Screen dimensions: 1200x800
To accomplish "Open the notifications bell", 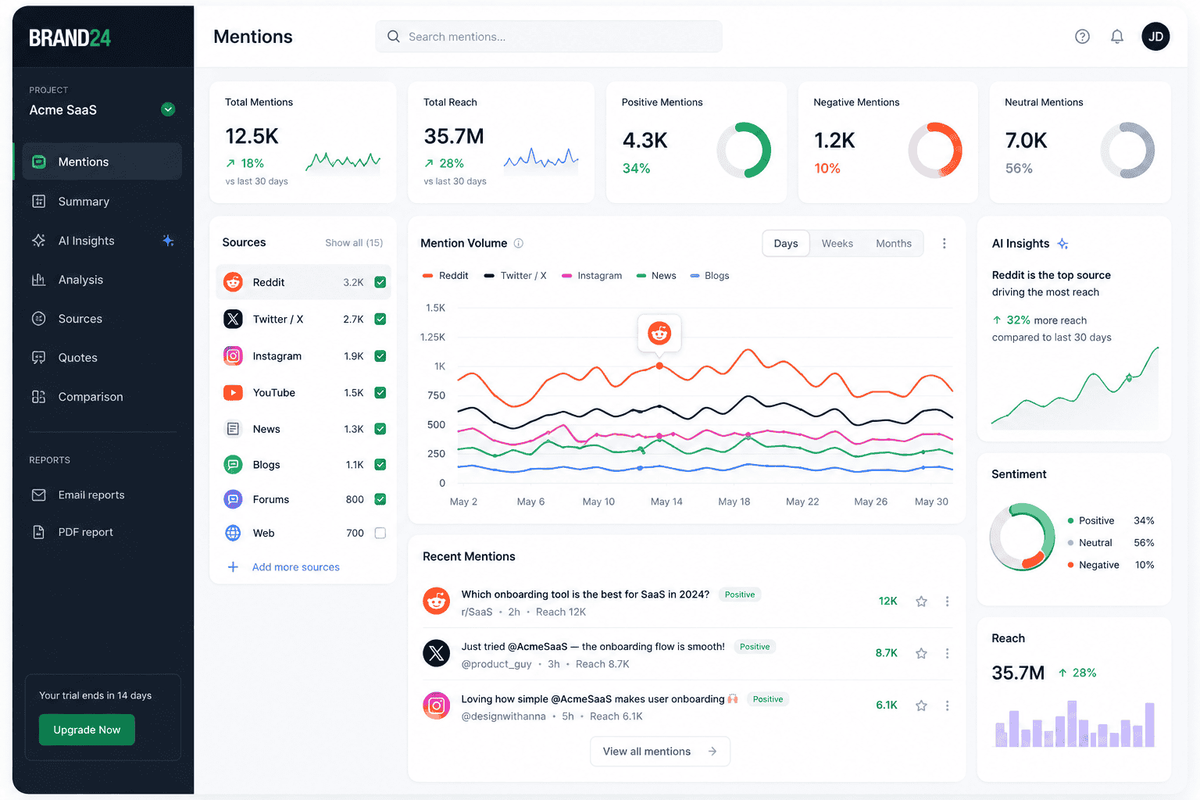I will click(1117, 37).
